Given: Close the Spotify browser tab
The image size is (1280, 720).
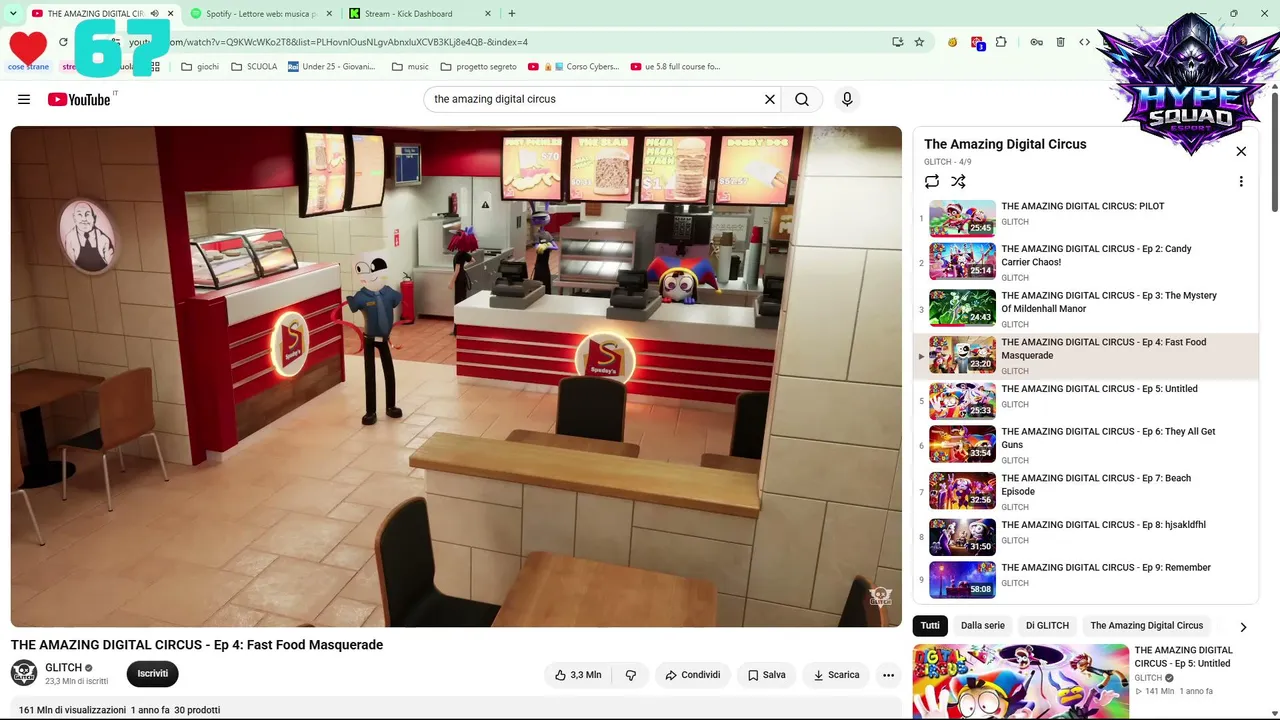Looking at the screenshot, I should 329,14.
